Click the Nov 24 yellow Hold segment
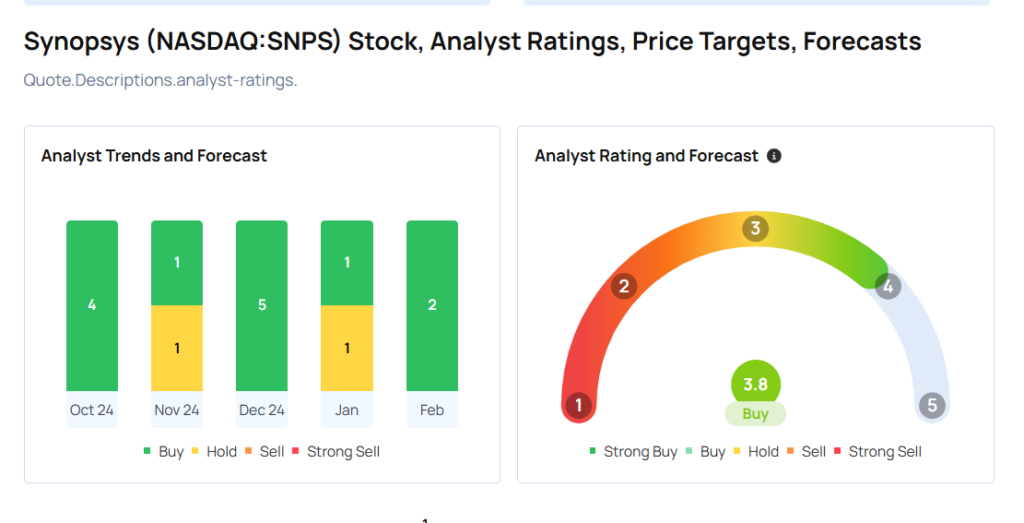Image resolution: width=1024 pixels, height=523 pixels. 177,348
